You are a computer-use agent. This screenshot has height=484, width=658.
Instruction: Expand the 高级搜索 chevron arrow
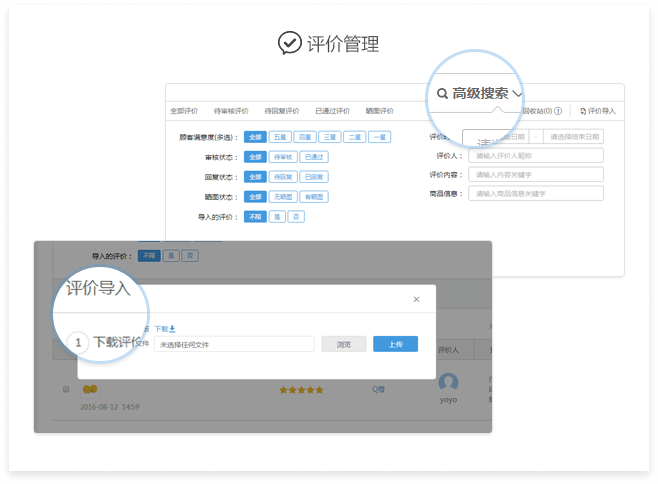517,94
